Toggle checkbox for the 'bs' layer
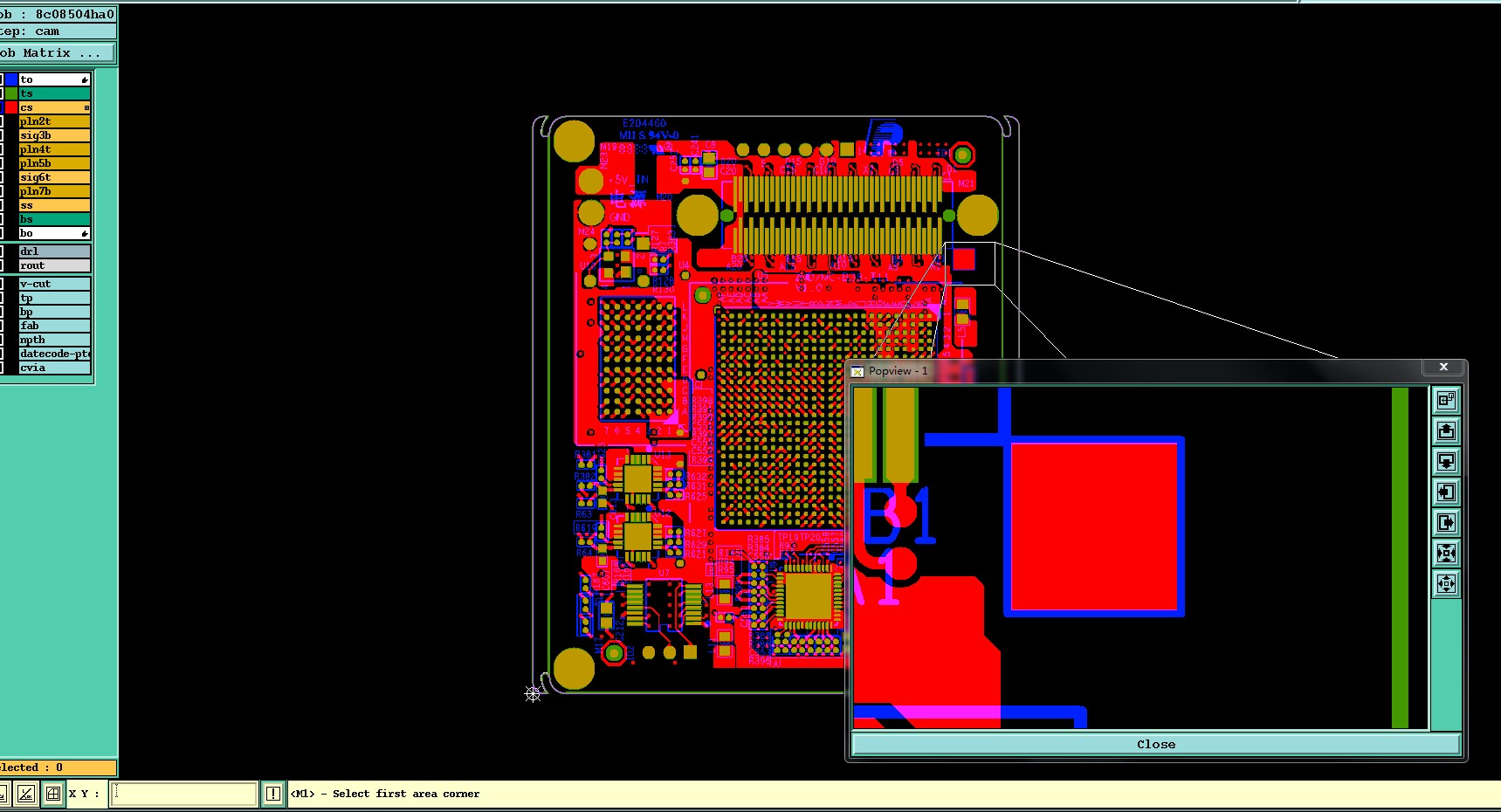This screenshot has width=1501, height=812. 2,219
